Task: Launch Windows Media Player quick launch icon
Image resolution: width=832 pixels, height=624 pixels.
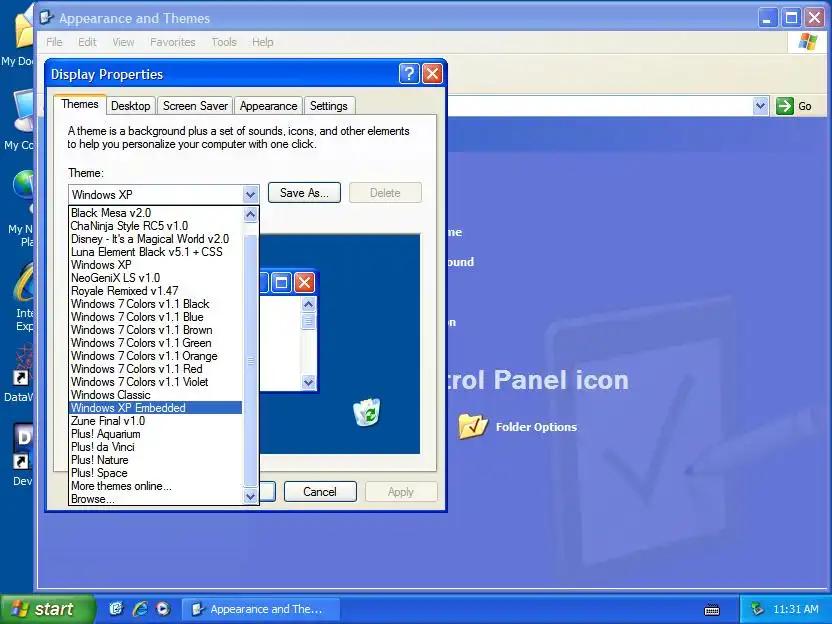Action: (163, 609)
